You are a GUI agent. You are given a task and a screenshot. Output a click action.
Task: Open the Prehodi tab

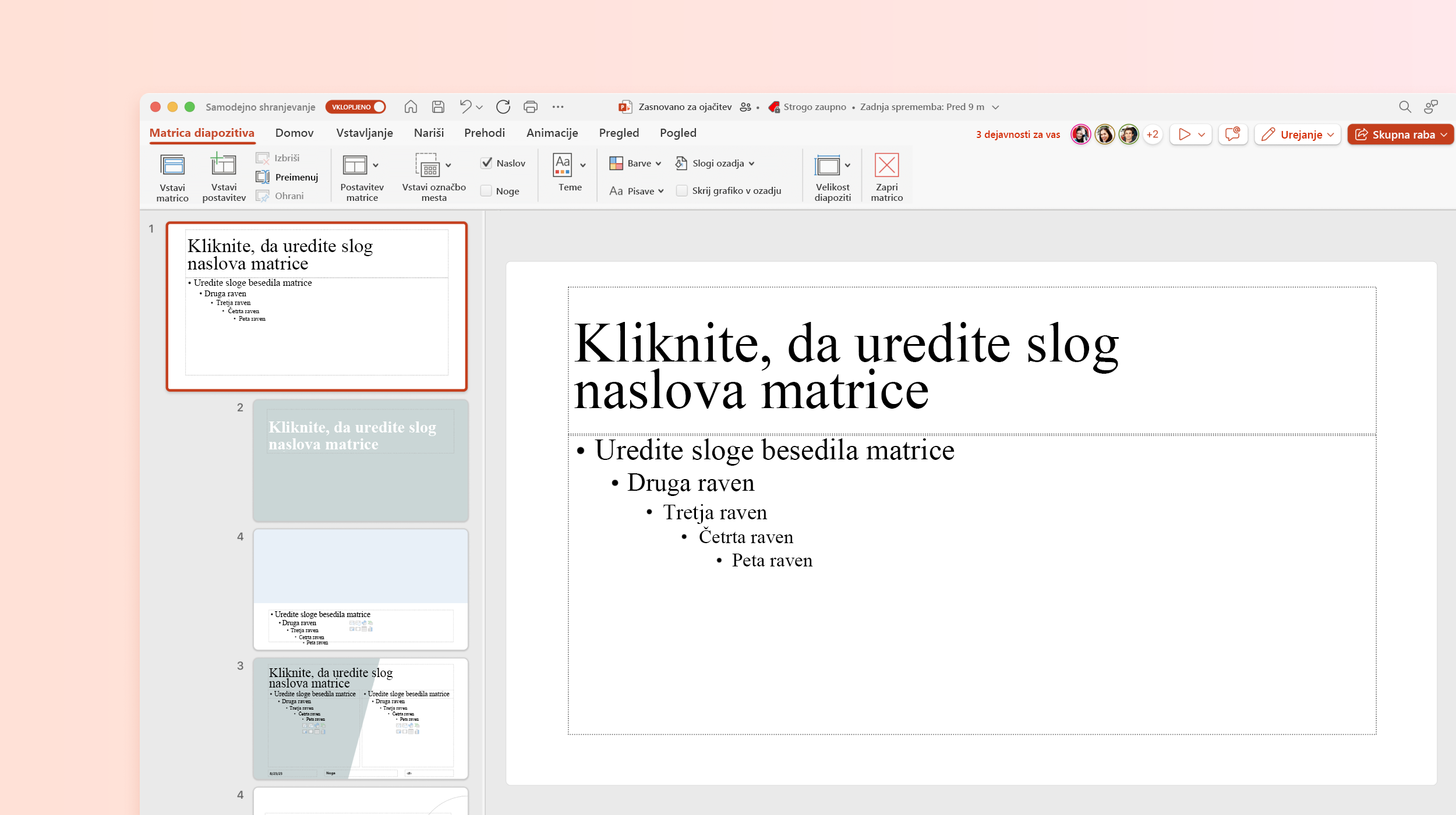click(x=485, y=133)
